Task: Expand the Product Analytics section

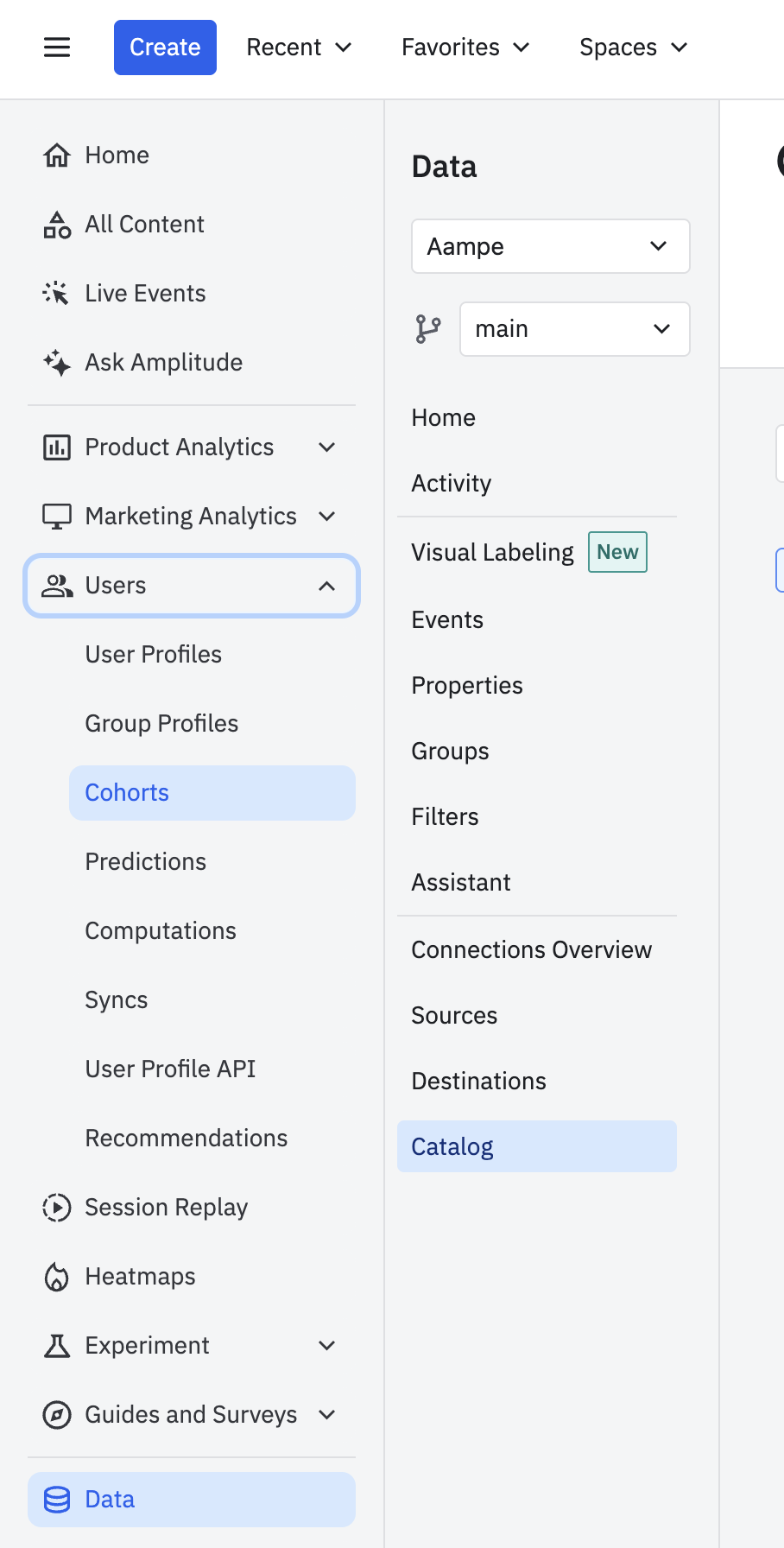Action: [x=326, y=447]
